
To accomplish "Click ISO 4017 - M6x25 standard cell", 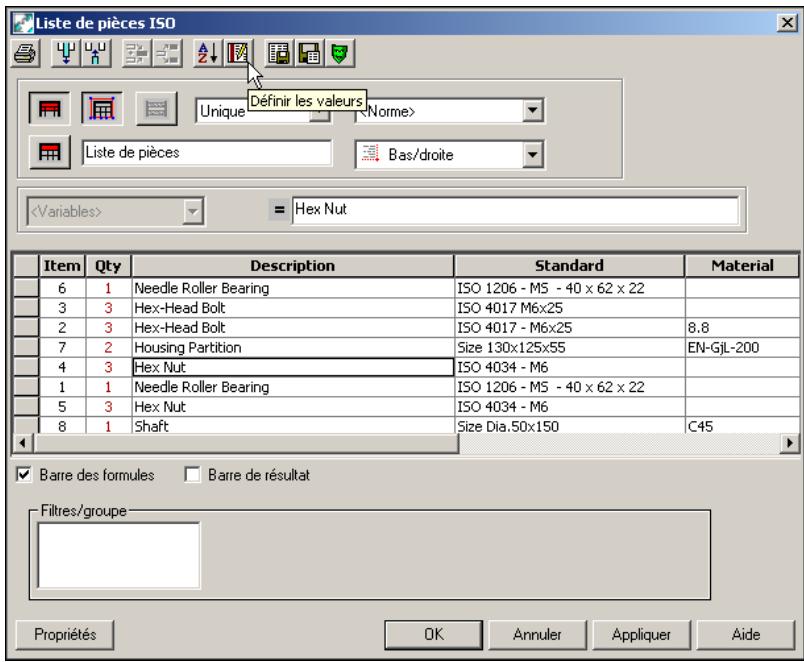I will coord(569,328).
